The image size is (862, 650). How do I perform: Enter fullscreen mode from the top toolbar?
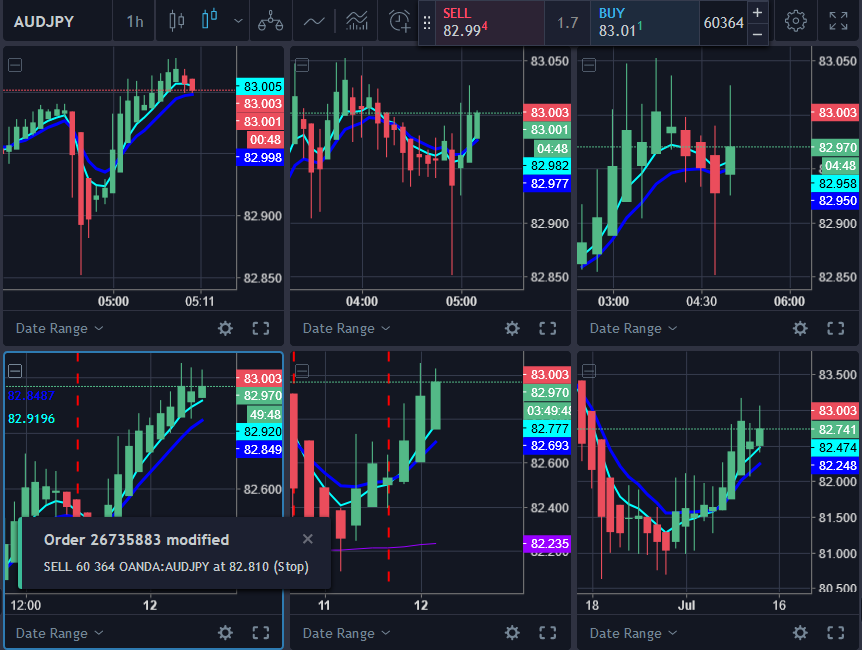click(838, 21)
